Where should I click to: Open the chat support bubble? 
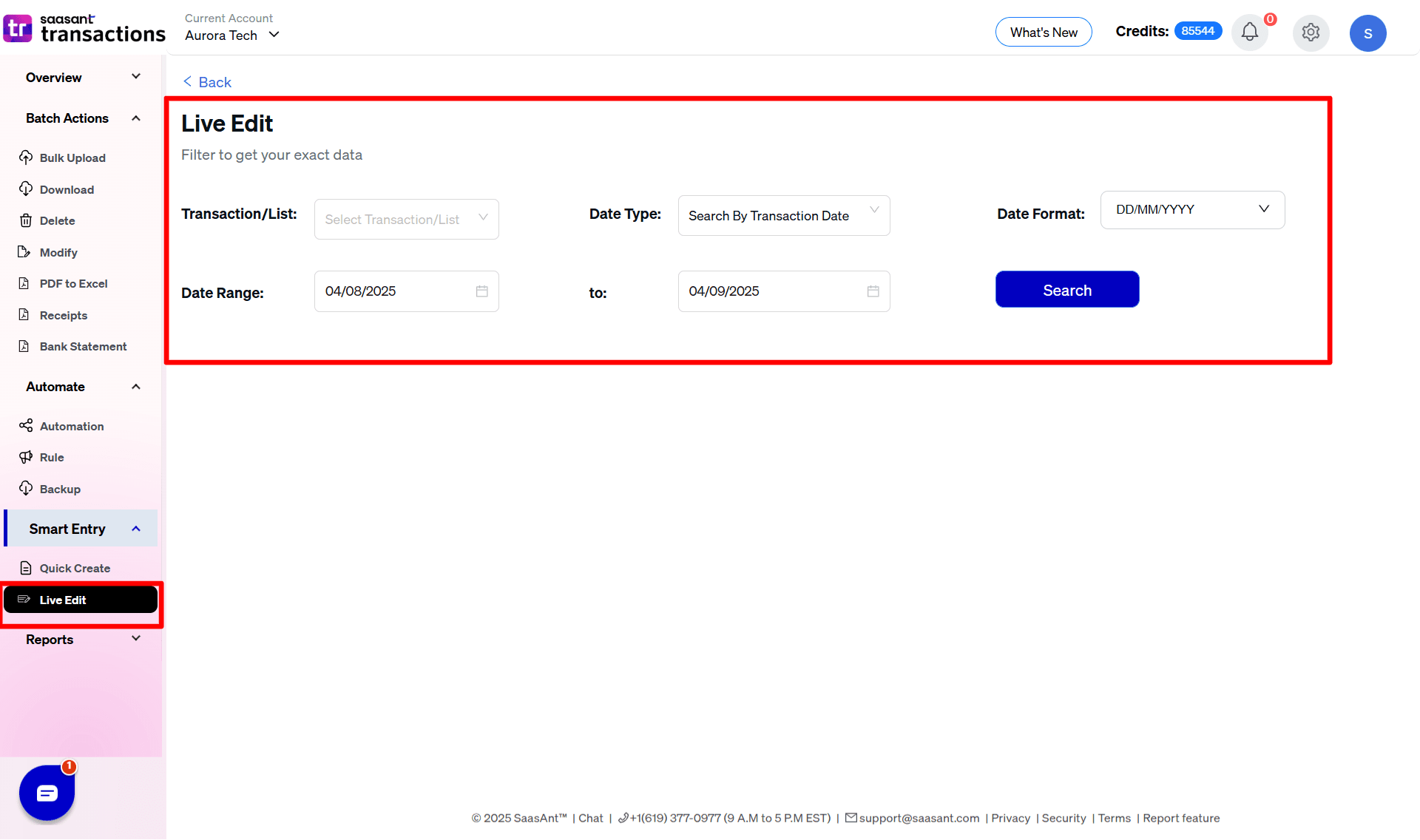click(x=47, y=793)
